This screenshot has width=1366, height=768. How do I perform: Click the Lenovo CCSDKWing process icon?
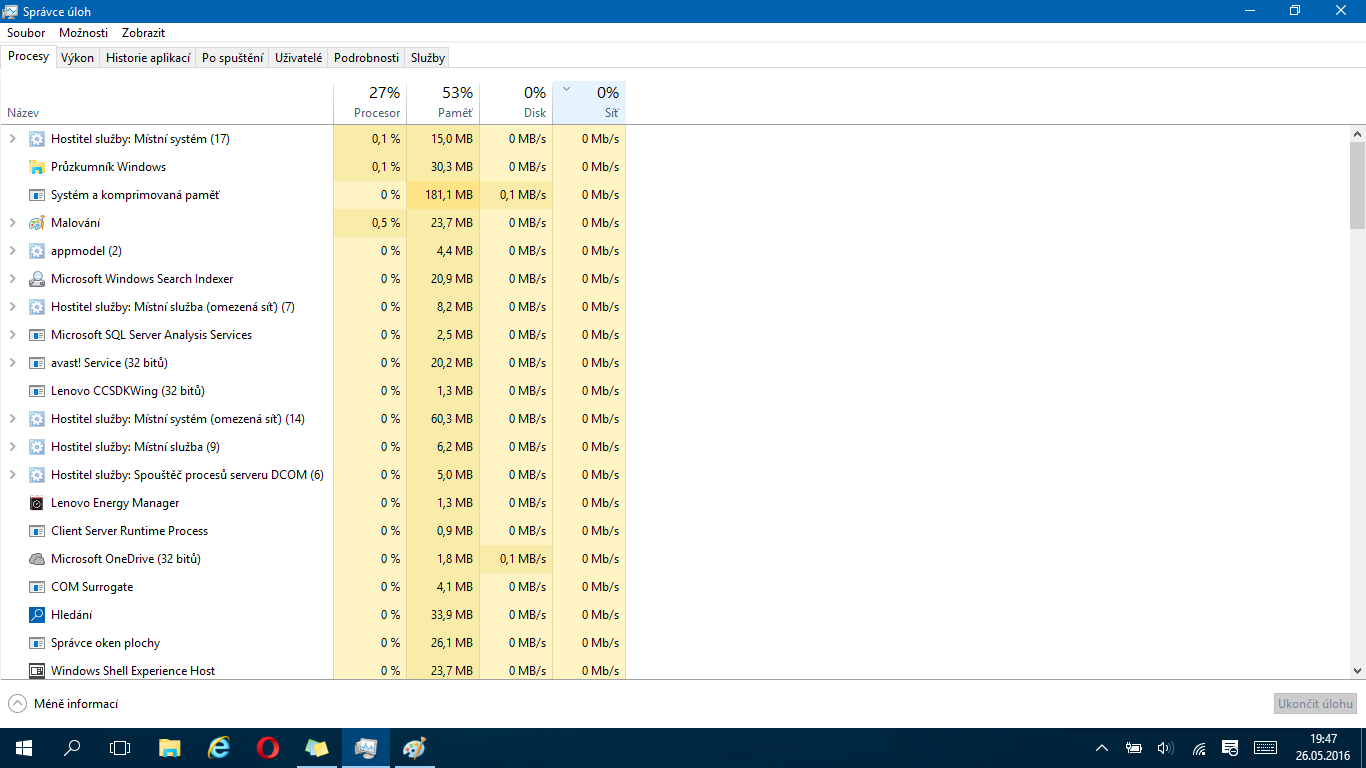tap(37, 391)
